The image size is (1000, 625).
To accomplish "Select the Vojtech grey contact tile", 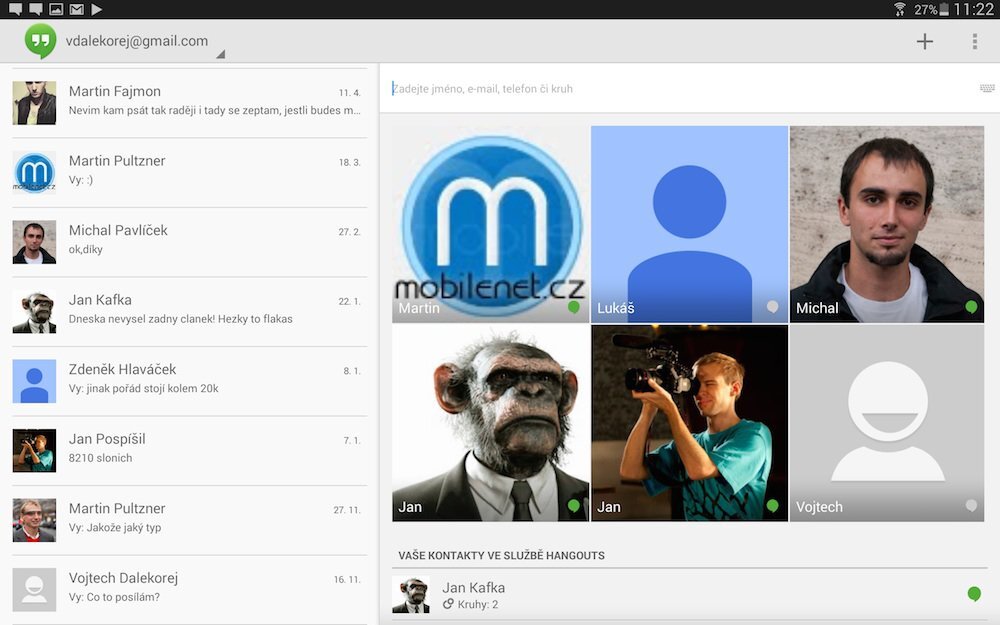I will click(x=886, y=422).
